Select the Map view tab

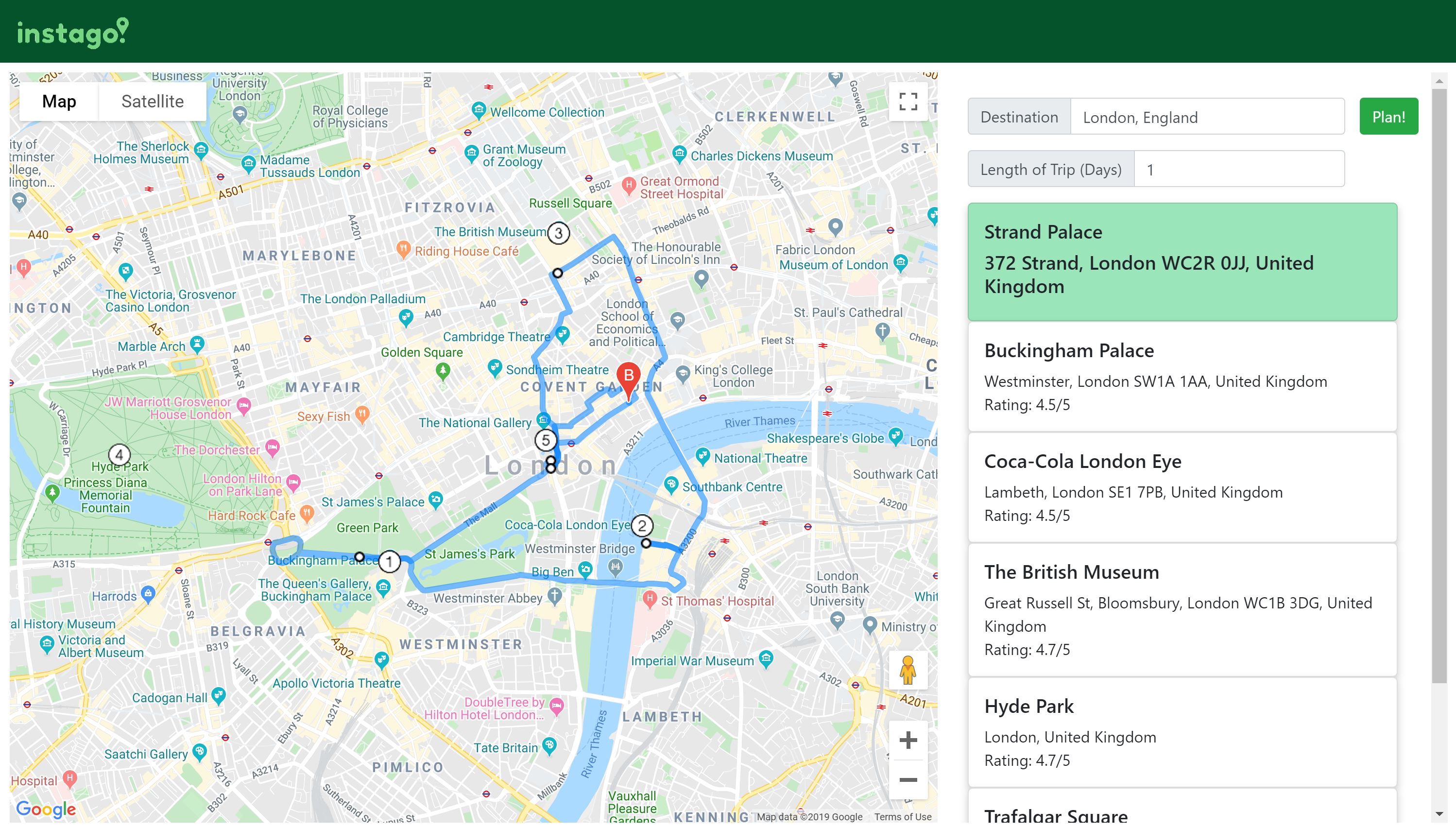pos(59,102)
